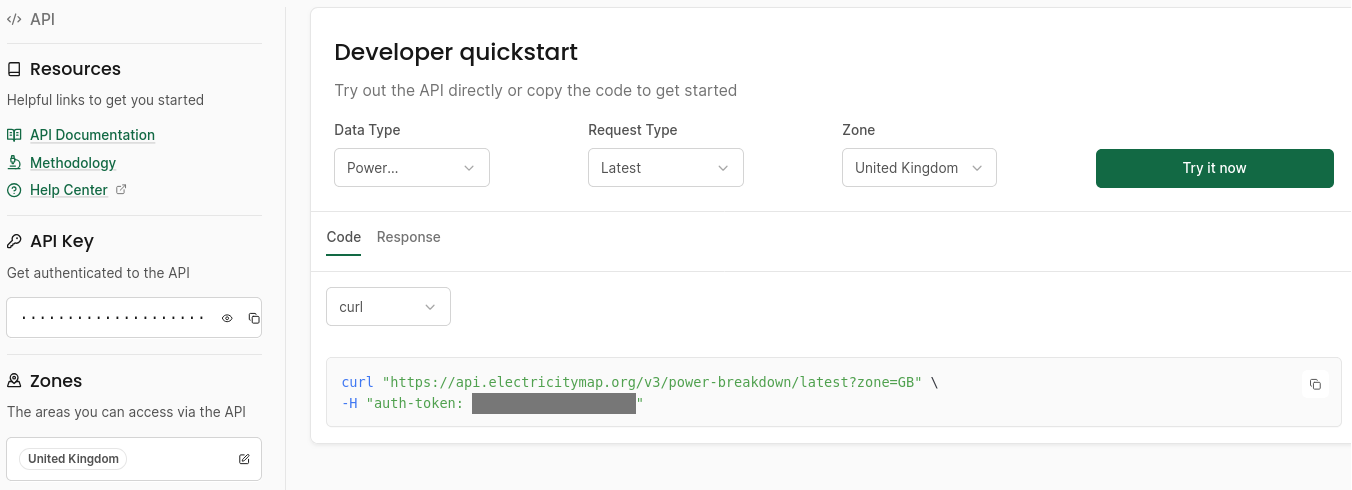Viewport: 1352px width, 490px height.
Task: Click the external link icon beside Help Center
Action: (x=121, y=189)
